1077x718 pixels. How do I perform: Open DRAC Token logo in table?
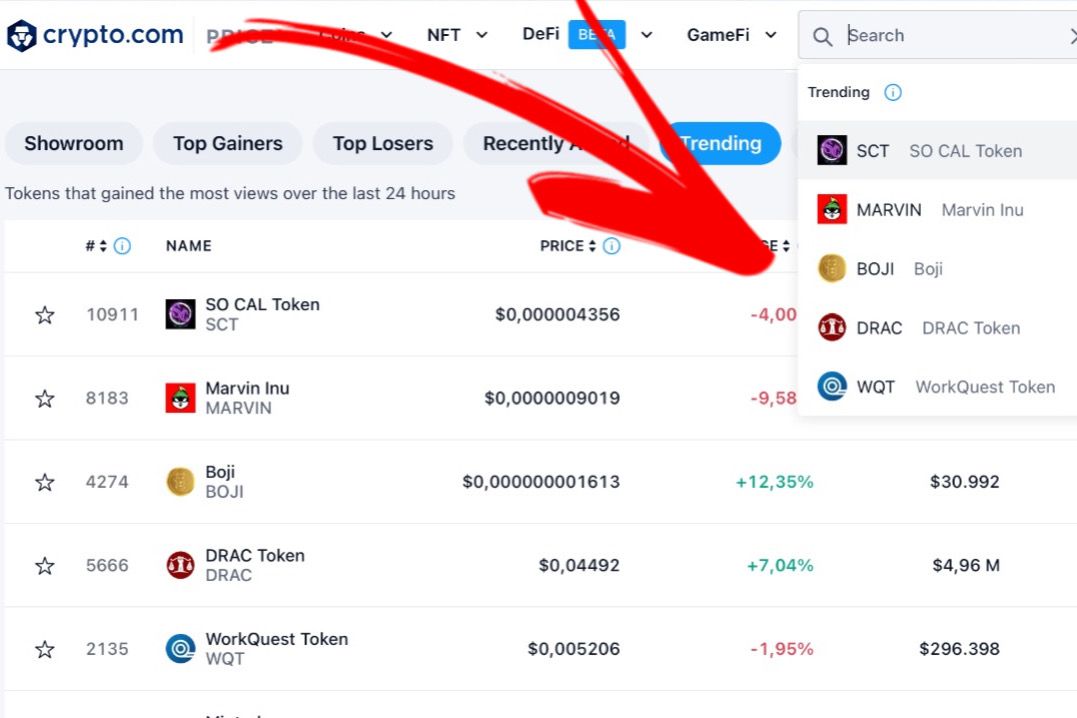tap(180, 565)
